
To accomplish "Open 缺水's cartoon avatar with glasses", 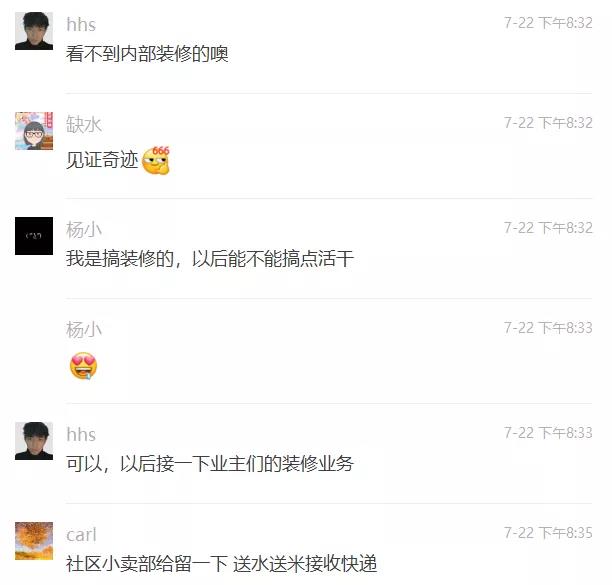I will click(x=34, y=131).
